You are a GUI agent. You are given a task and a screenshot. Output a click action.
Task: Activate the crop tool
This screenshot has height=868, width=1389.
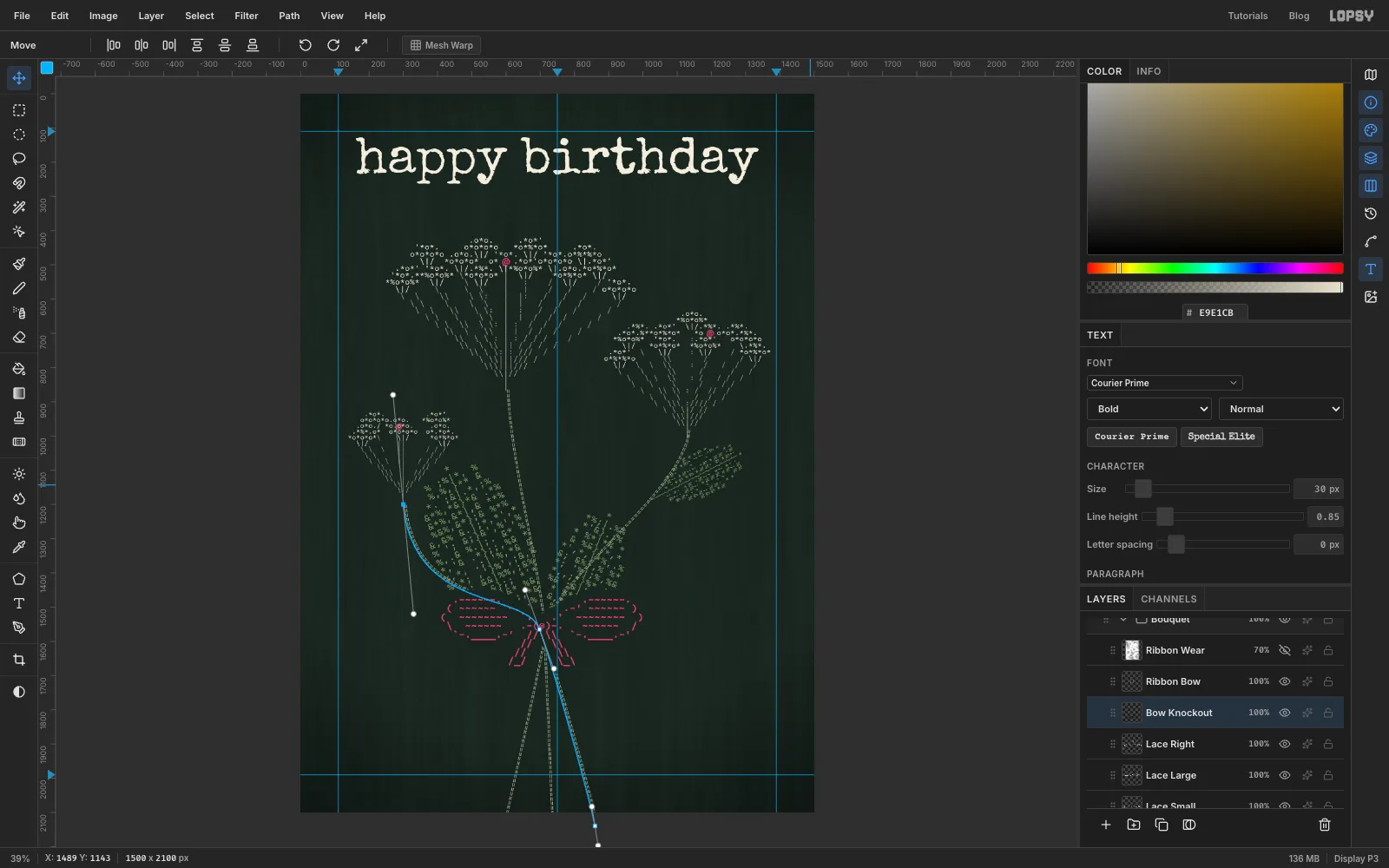(x=19, y=660)
